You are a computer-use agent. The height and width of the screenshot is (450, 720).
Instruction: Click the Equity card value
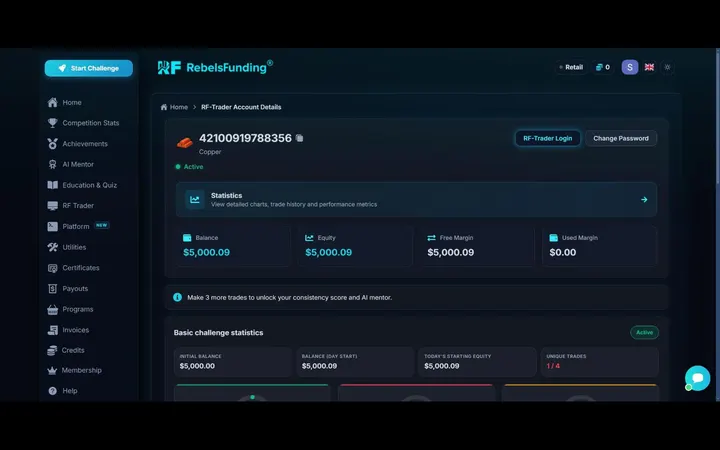point(328,252)
